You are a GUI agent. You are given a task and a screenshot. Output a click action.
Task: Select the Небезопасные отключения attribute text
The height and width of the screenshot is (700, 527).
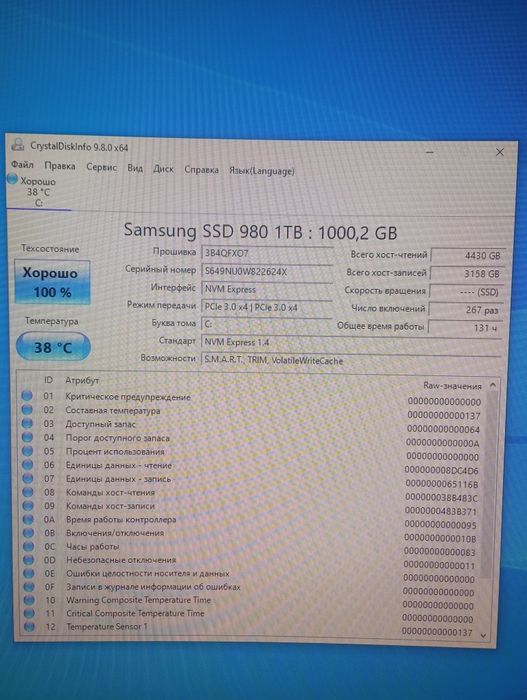[x=121, y=560]
